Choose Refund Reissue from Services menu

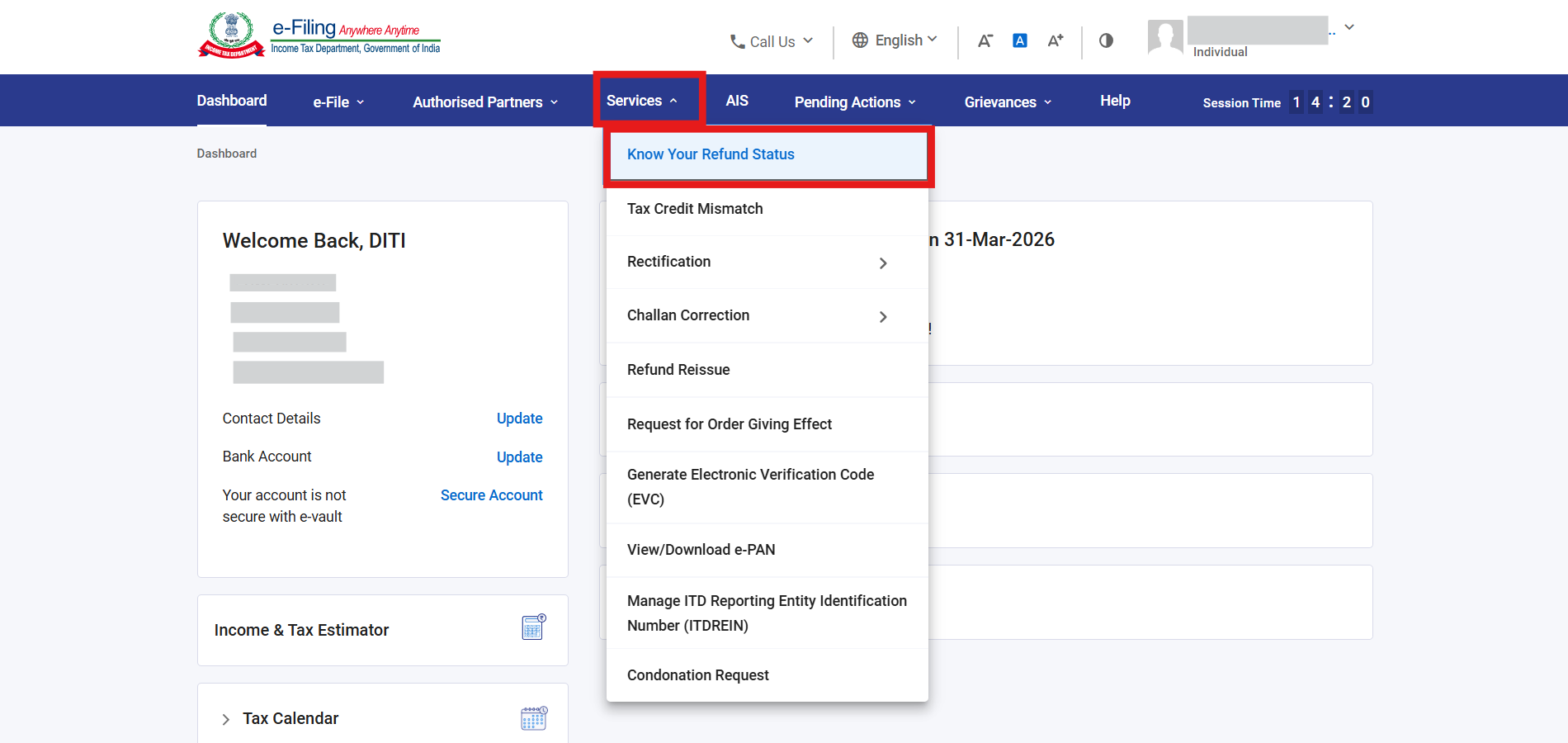coord(678,370)
